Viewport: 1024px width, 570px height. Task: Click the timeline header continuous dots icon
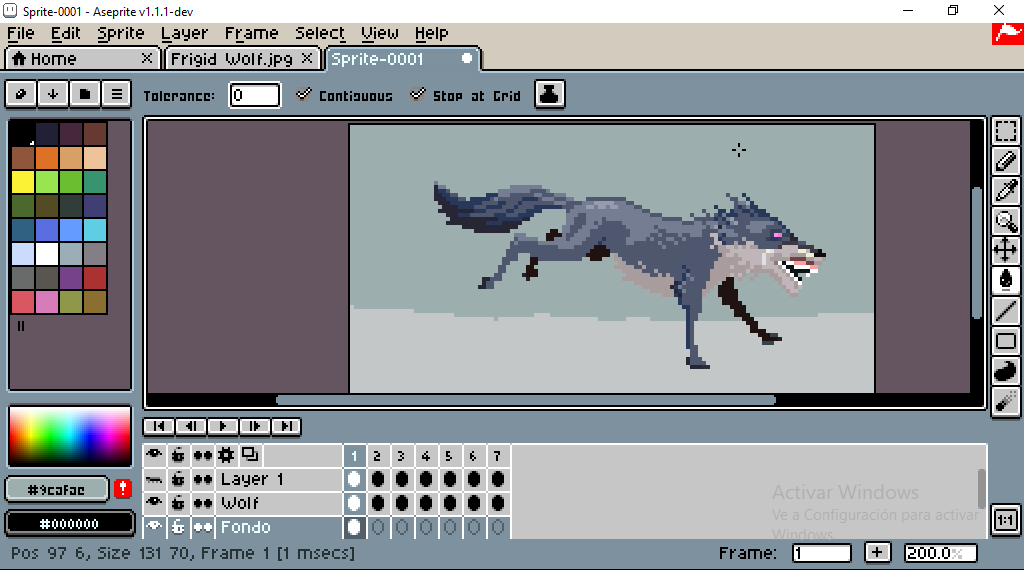pos(202,455)
